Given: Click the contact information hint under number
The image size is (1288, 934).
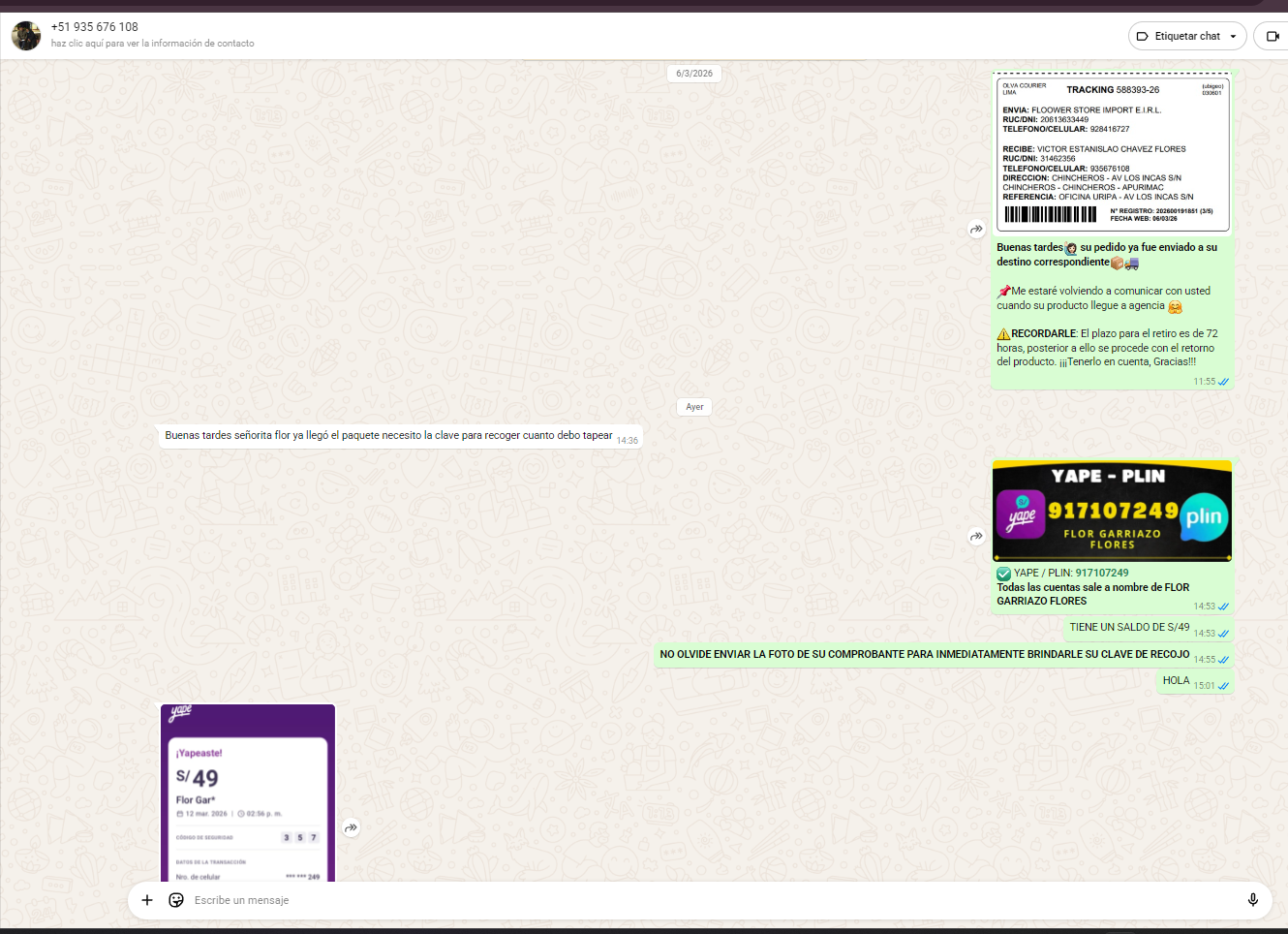Looking at the screenshot, I should [152, 44].
